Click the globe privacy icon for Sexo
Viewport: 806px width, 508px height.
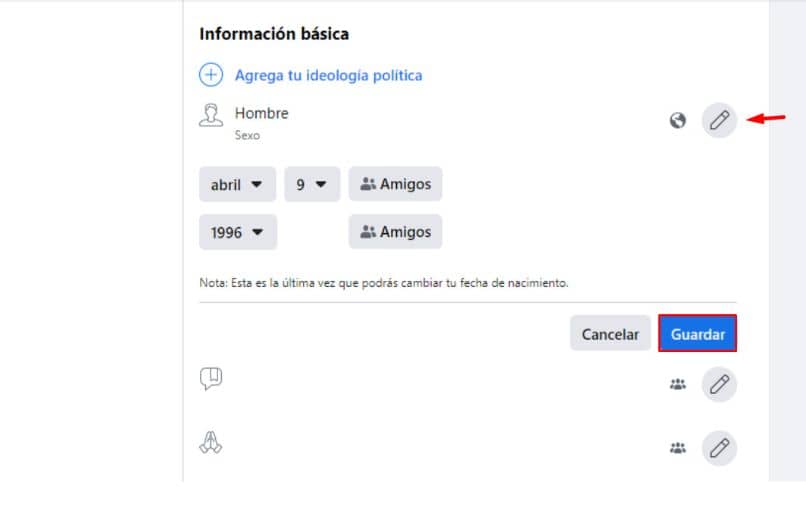click(678, 121)
